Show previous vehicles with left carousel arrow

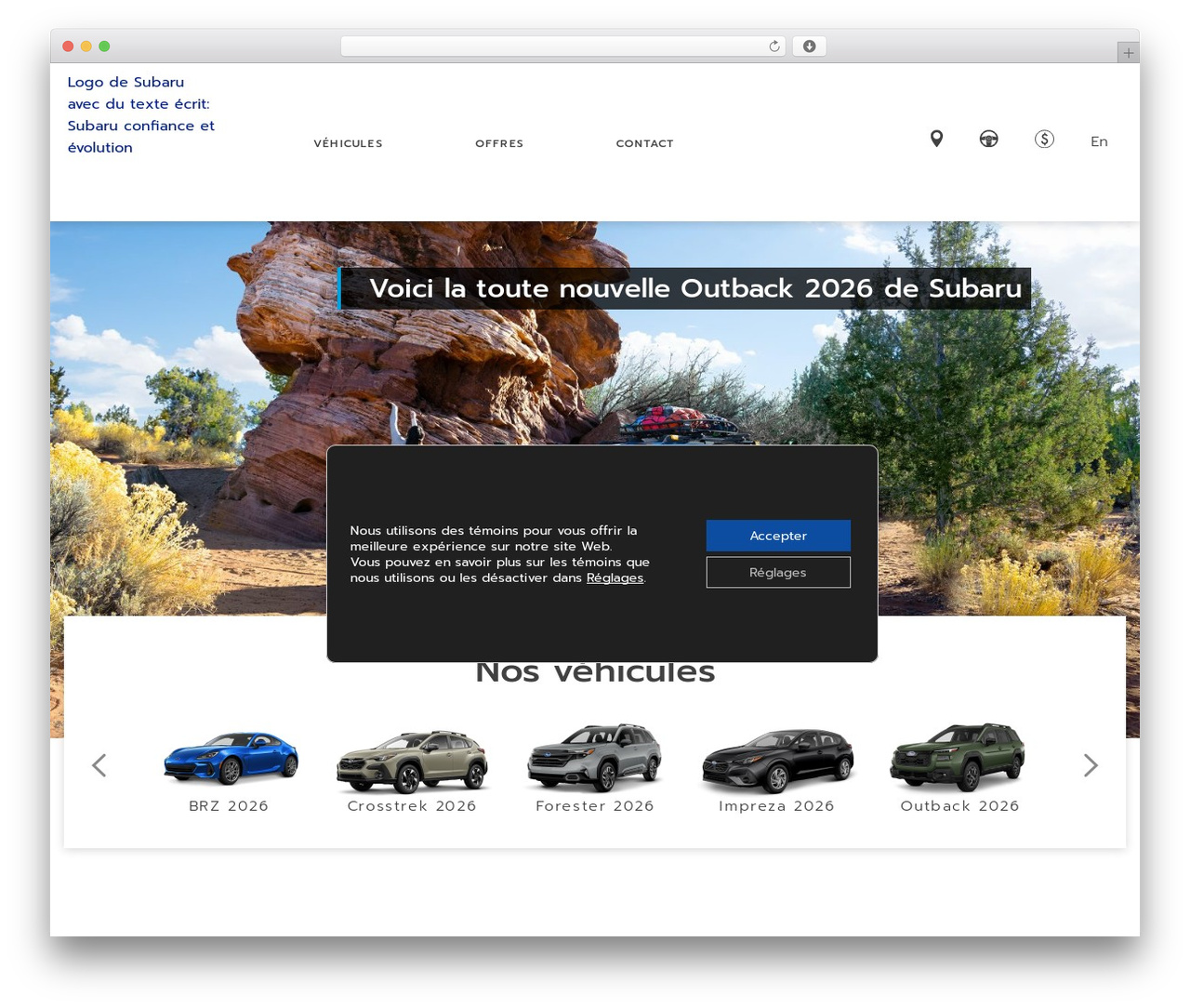pos(99,765)
